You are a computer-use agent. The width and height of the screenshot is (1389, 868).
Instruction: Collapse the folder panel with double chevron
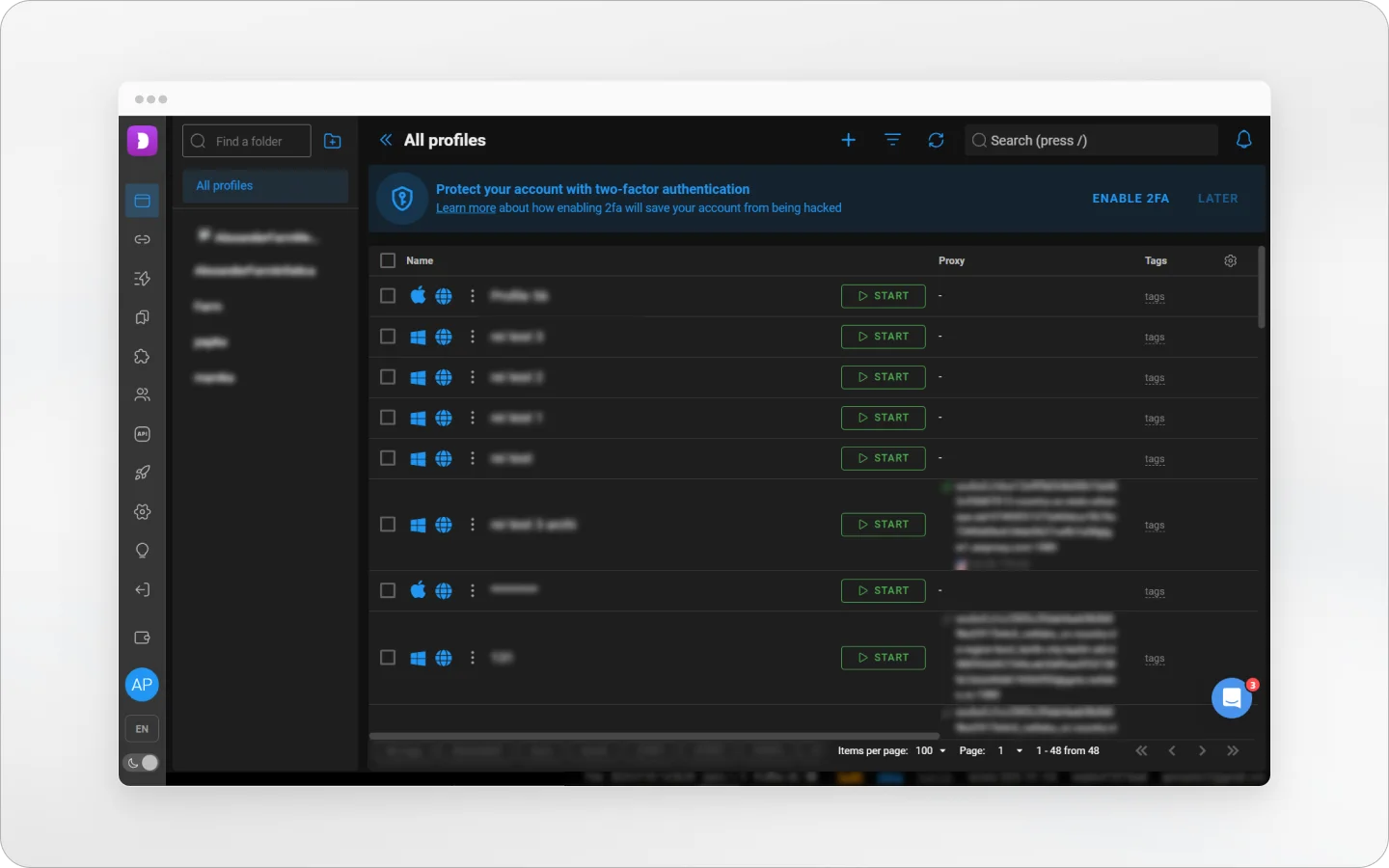coord(386,141)
